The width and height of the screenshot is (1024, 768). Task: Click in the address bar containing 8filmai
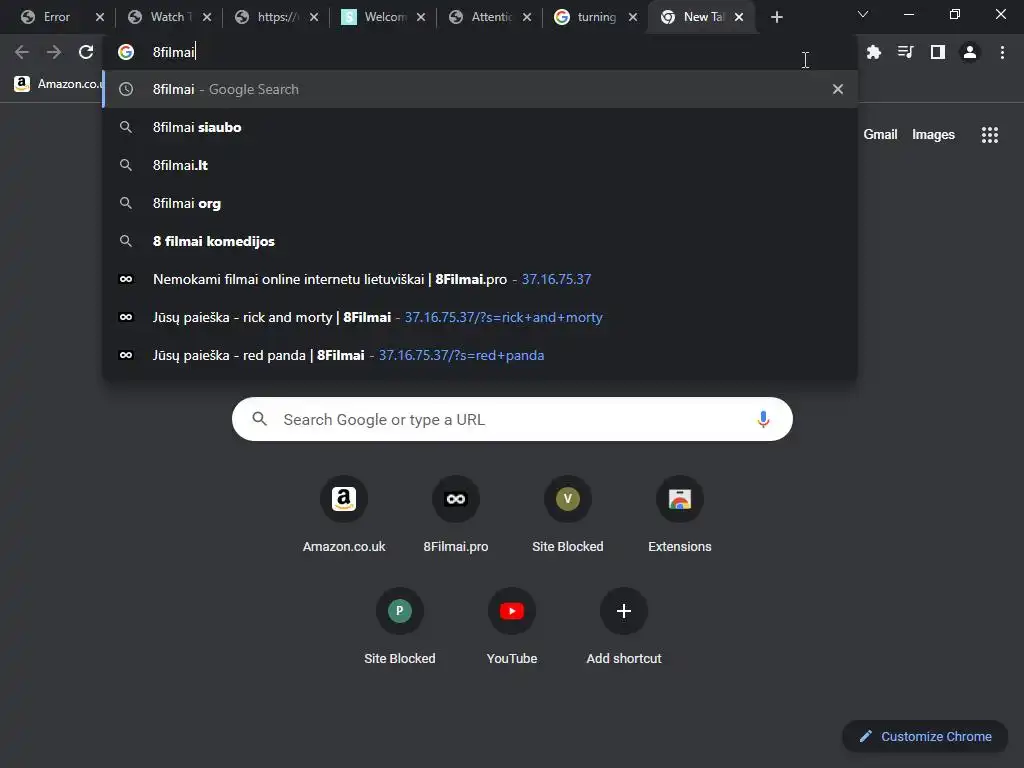tap(480, 52)
